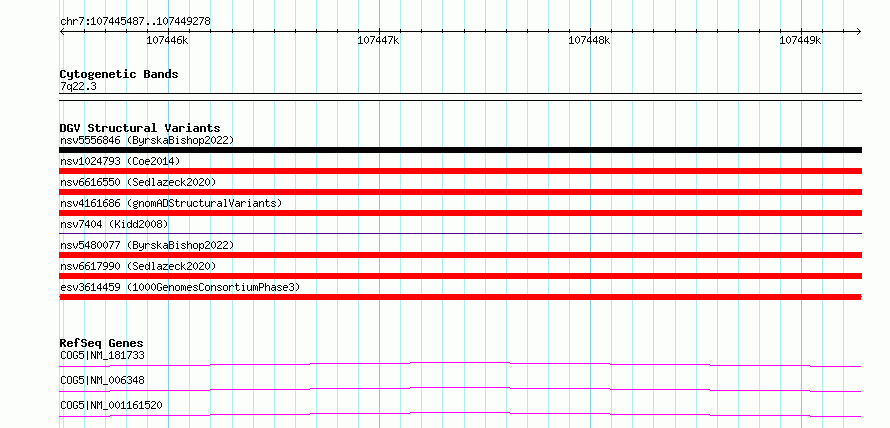Image resolution: width=890 pixels, height=428 pixels.
Task: Click the chr7:107445487..107449278 coordinate label
Action: coord(135,21)
